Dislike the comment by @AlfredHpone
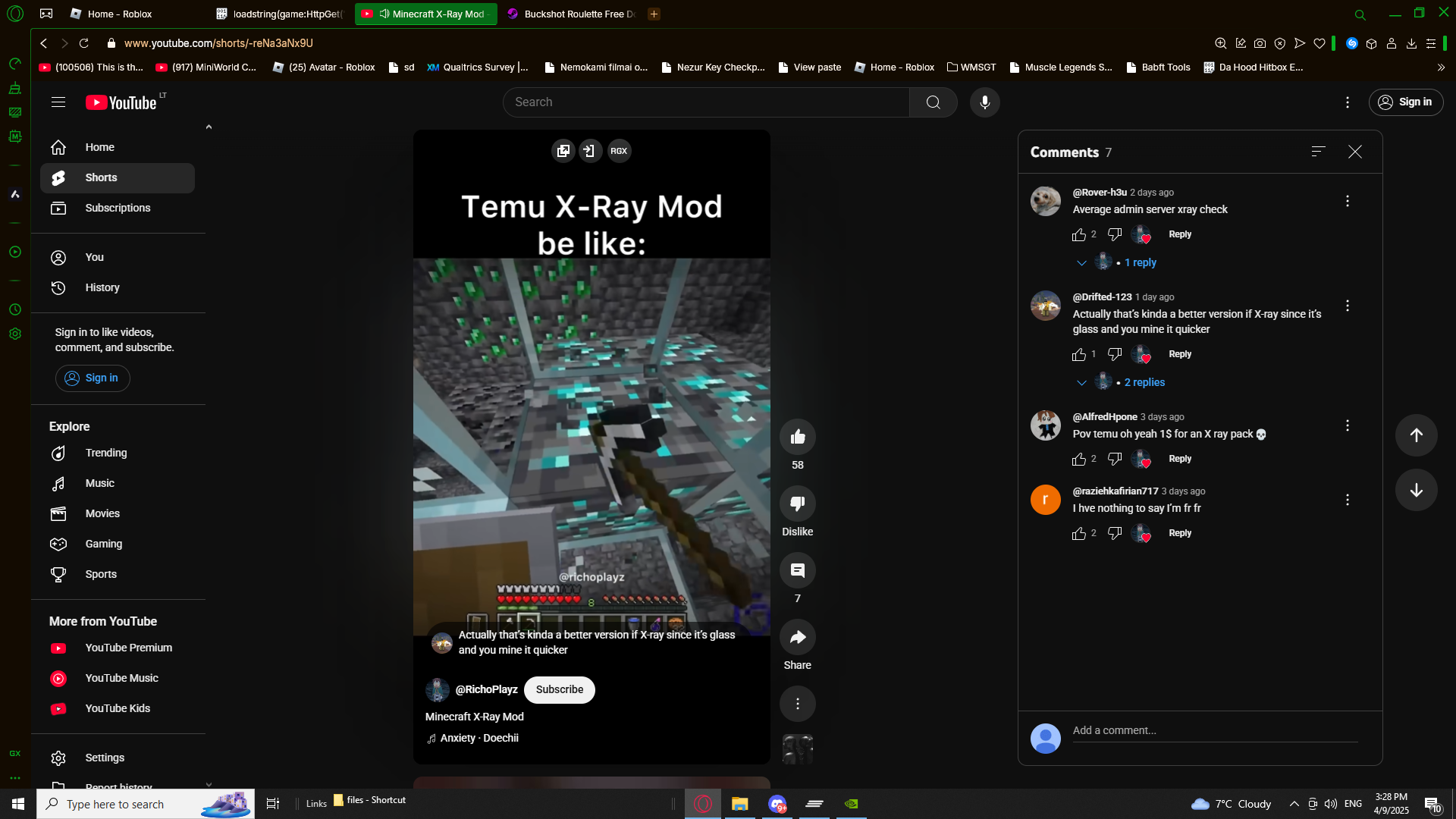 point(1115,460)
